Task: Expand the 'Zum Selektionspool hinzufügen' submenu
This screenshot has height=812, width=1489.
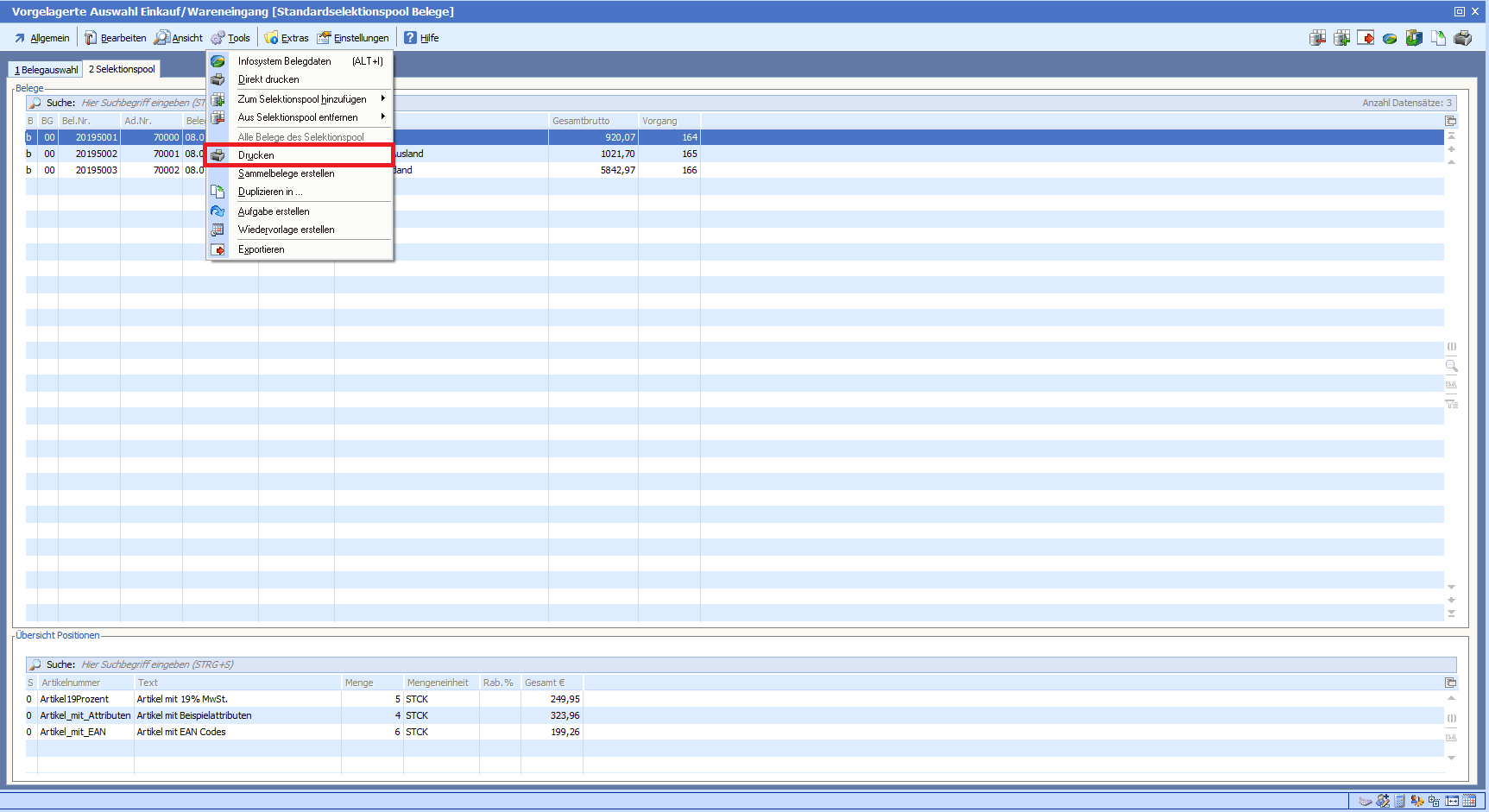Action: [302, 99]
